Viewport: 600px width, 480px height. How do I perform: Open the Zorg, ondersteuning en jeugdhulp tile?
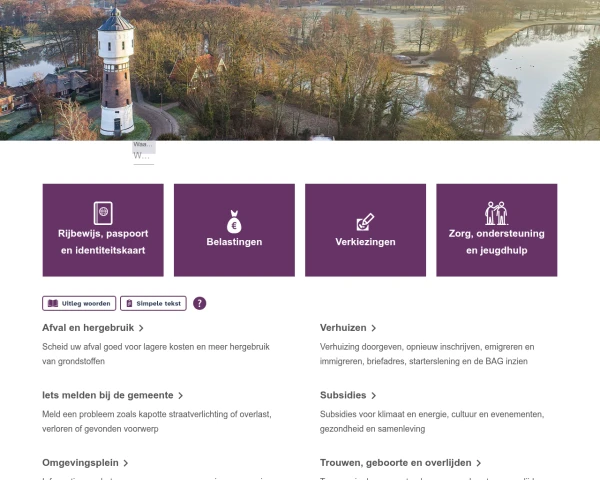pyautogui.click(x=497, y=230)
